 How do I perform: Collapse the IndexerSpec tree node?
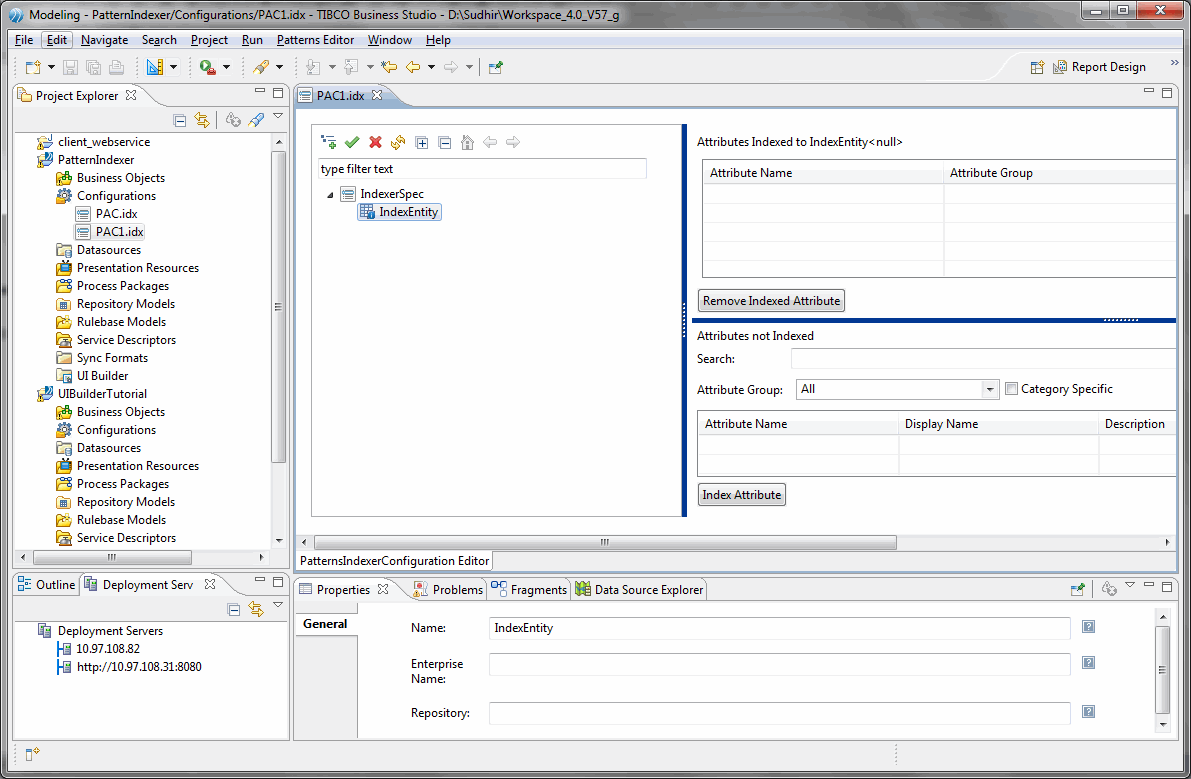pyautogui.click(x=330, y=195)
